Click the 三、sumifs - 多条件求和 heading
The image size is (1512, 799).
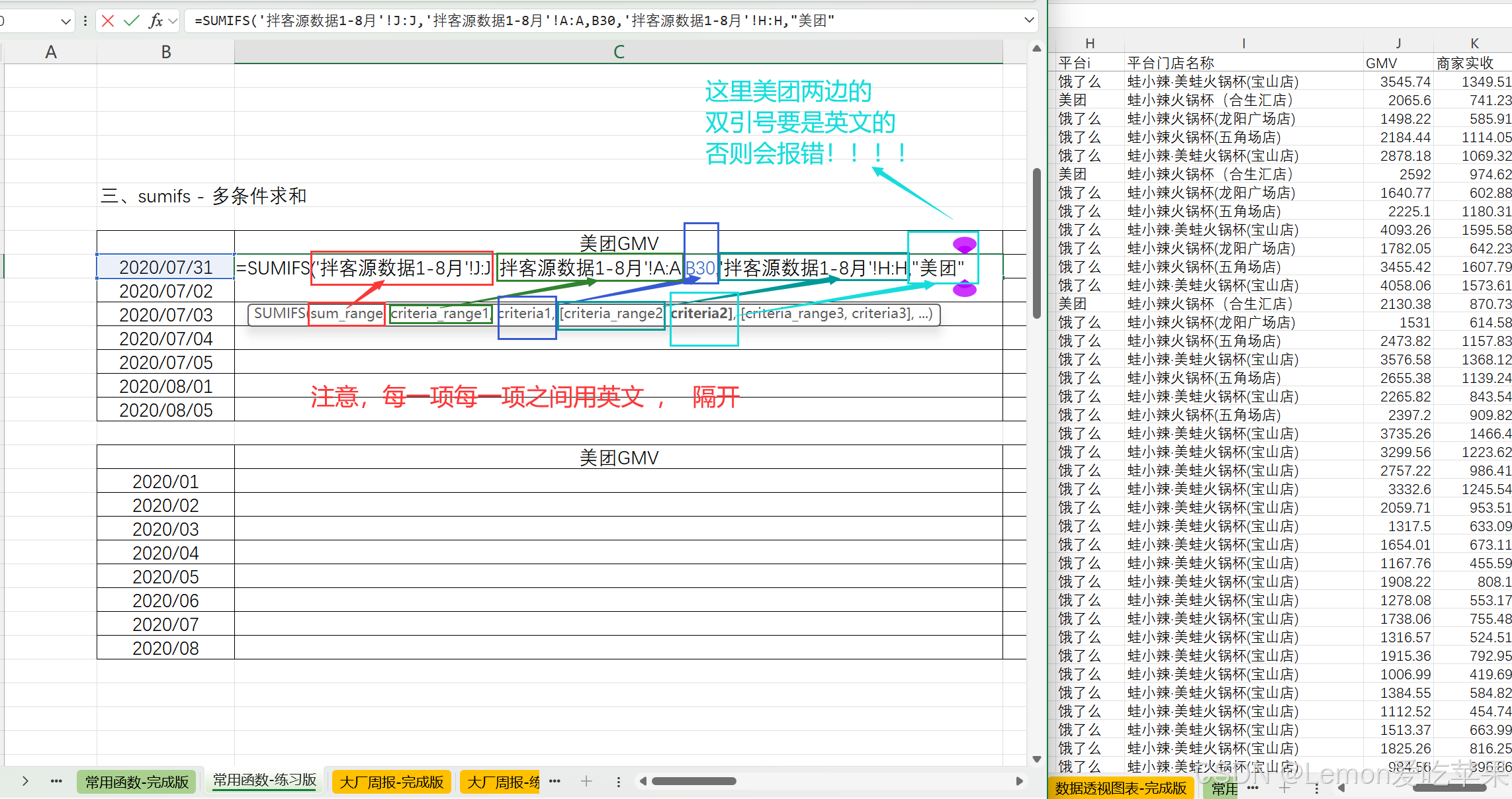tap(204, 196)
